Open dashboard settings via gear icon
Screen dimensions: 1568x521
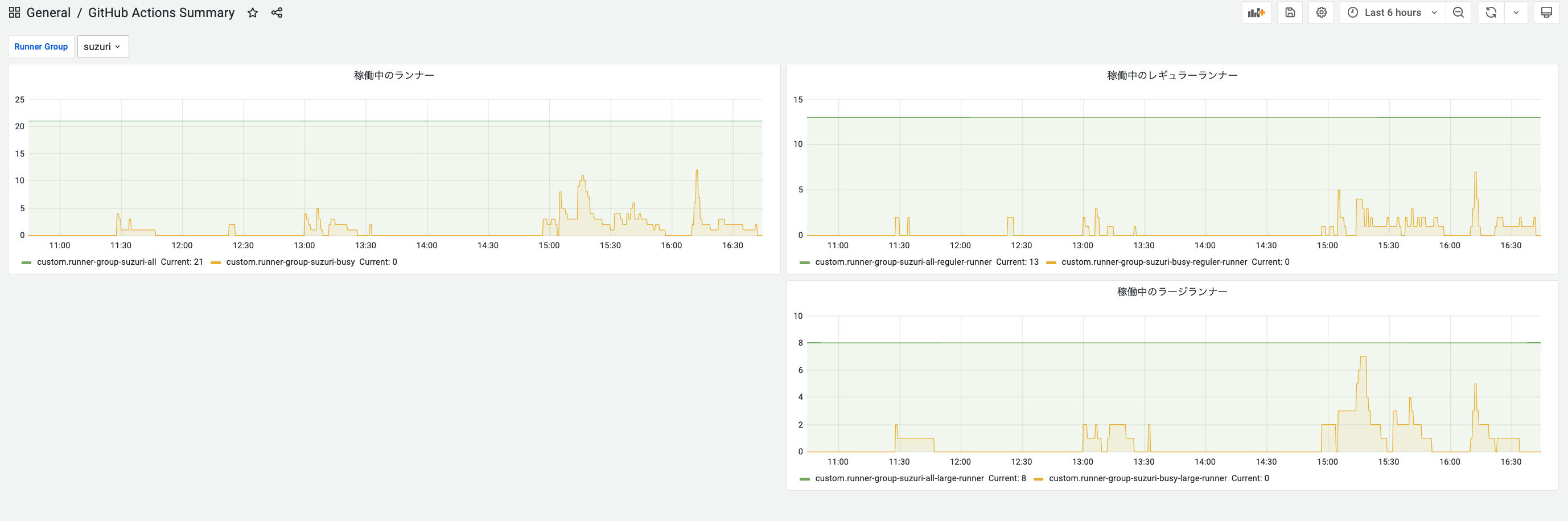coord(1321,12)
